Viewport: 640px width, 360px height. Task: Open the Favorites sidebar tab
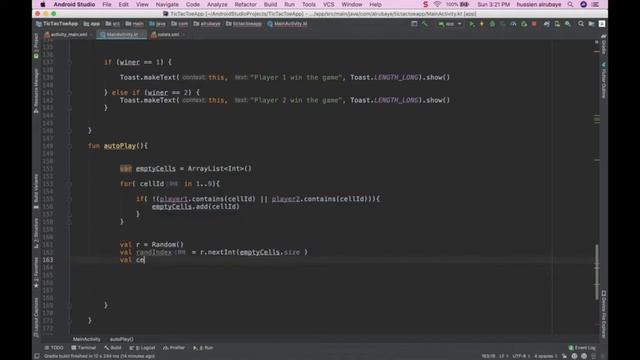pos(36,272)
